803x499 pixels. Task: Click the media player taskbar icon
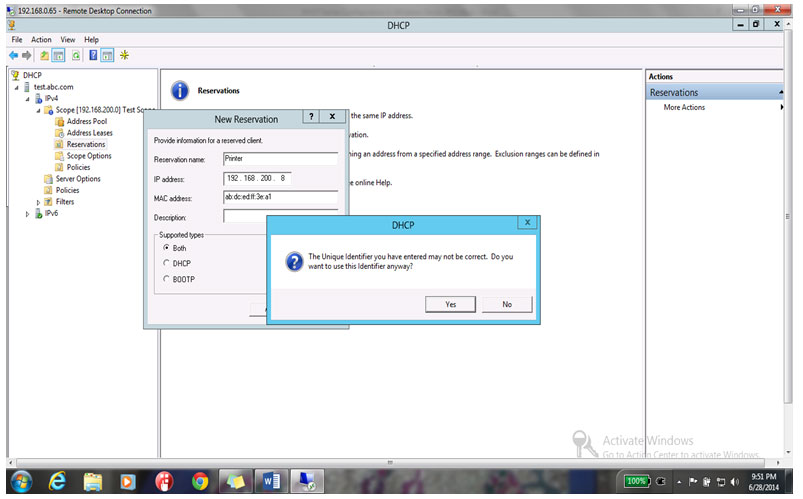(x=128, y=481)
